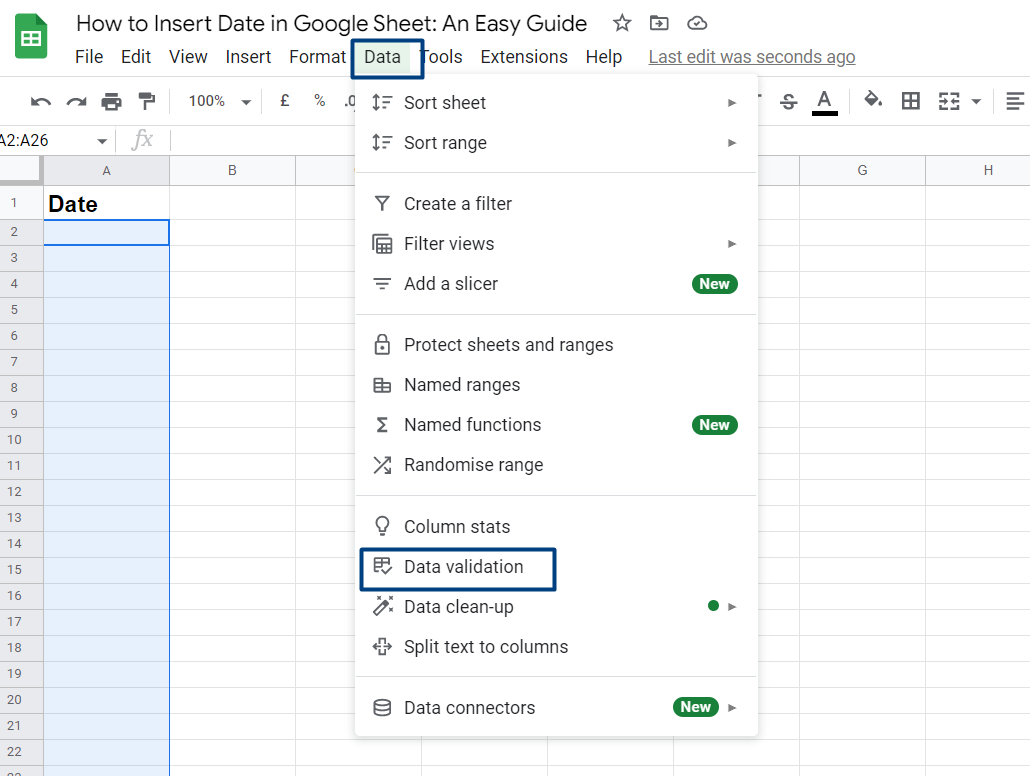Expand the Data connectors submenu
The width and height of the screenshot is (1030, 776).
coord(556,708)
